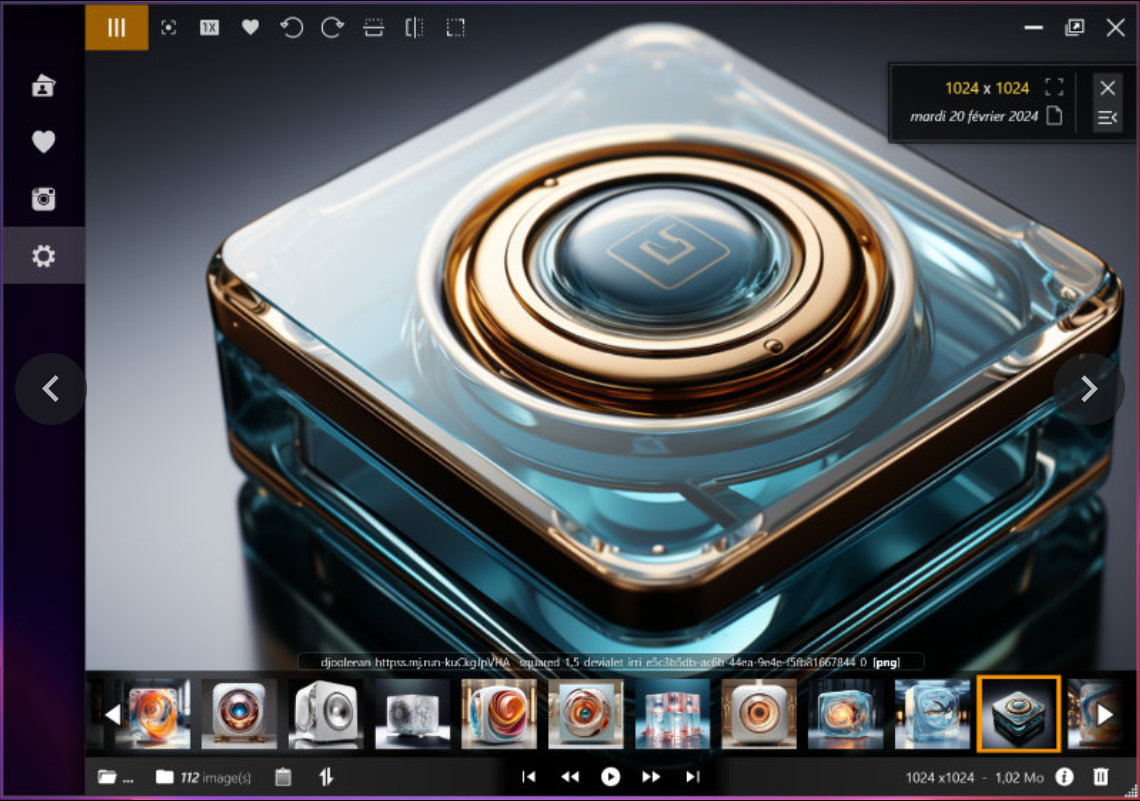
Task: Open settings with the gear icon
Action: [x=43, y=257]
